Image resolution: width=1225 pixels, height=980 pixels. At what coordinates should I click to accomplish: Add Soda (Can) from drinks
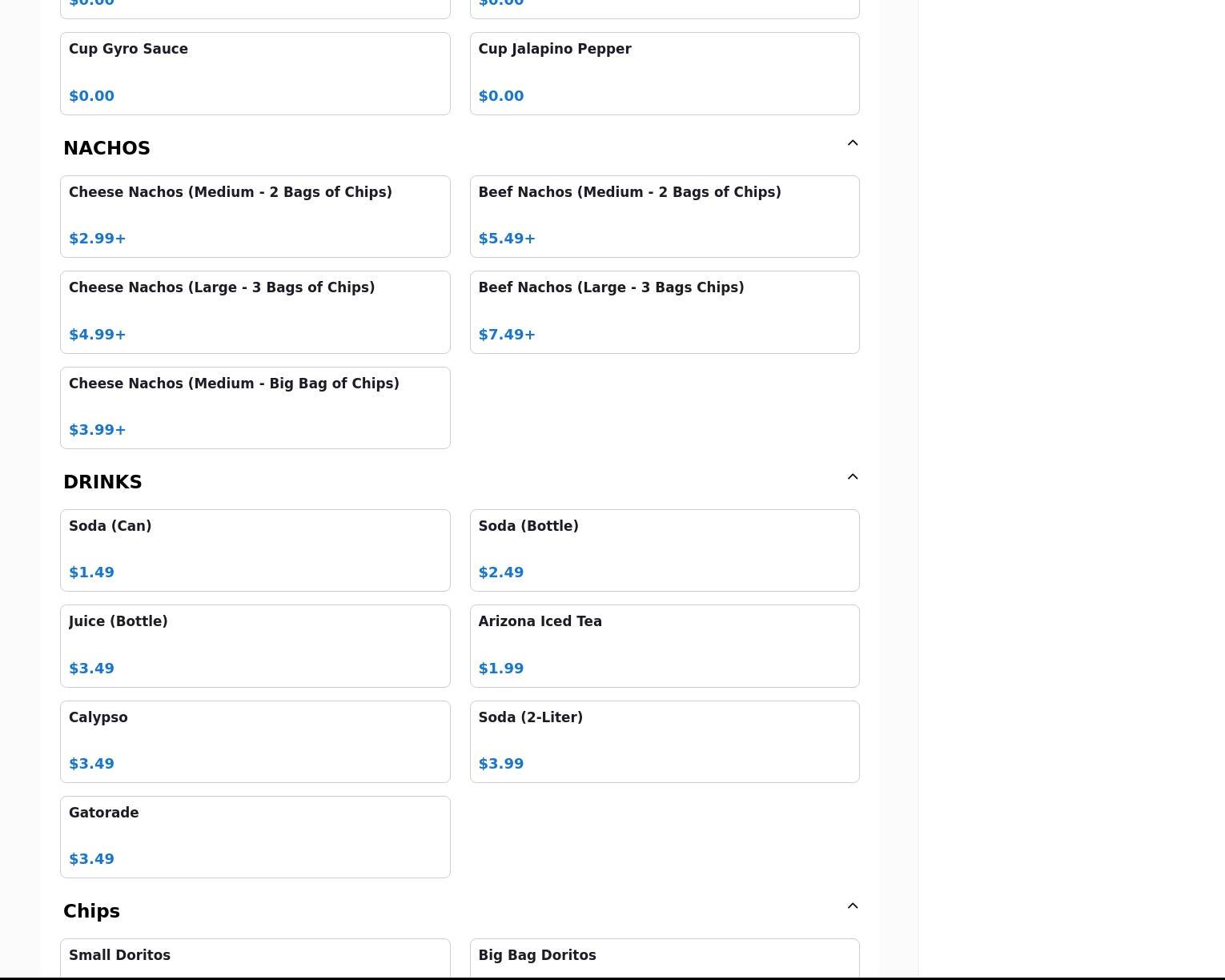pos(255,551)
